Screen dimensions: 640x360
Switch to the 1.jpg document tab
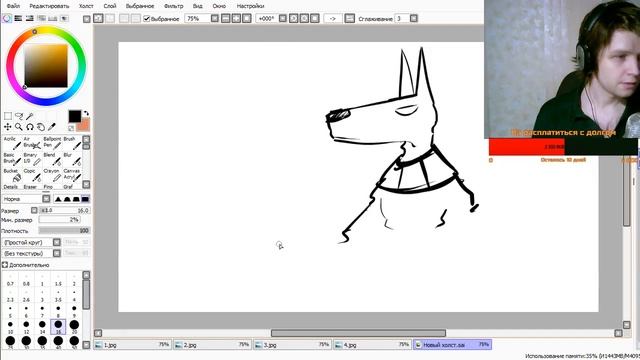(x=132, y=345)
